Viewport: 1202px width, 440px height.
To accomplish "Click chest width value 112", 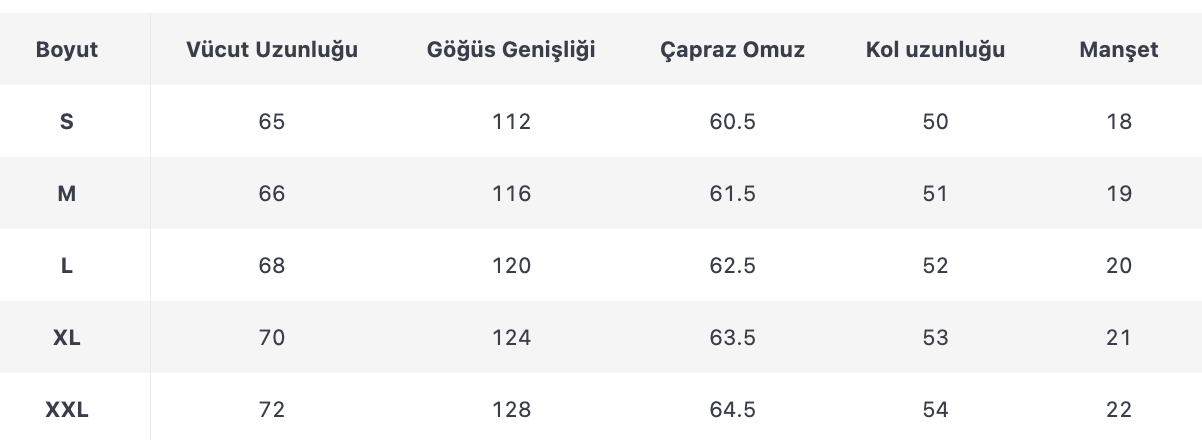I will (x=511, y=122).
